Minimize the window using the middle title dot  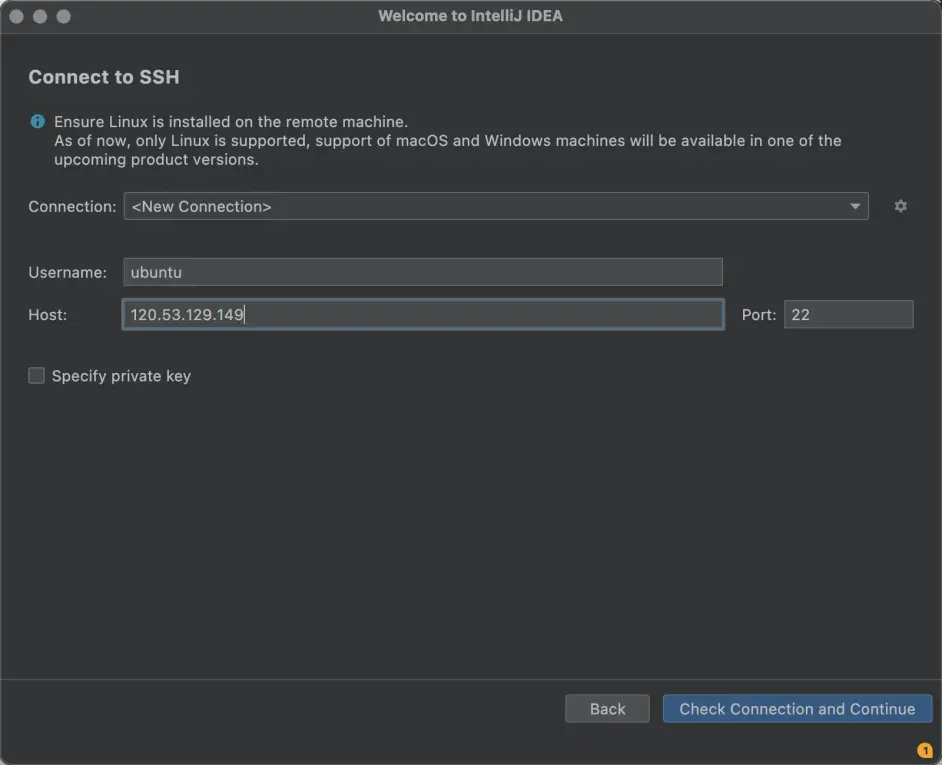click(40, 16)
